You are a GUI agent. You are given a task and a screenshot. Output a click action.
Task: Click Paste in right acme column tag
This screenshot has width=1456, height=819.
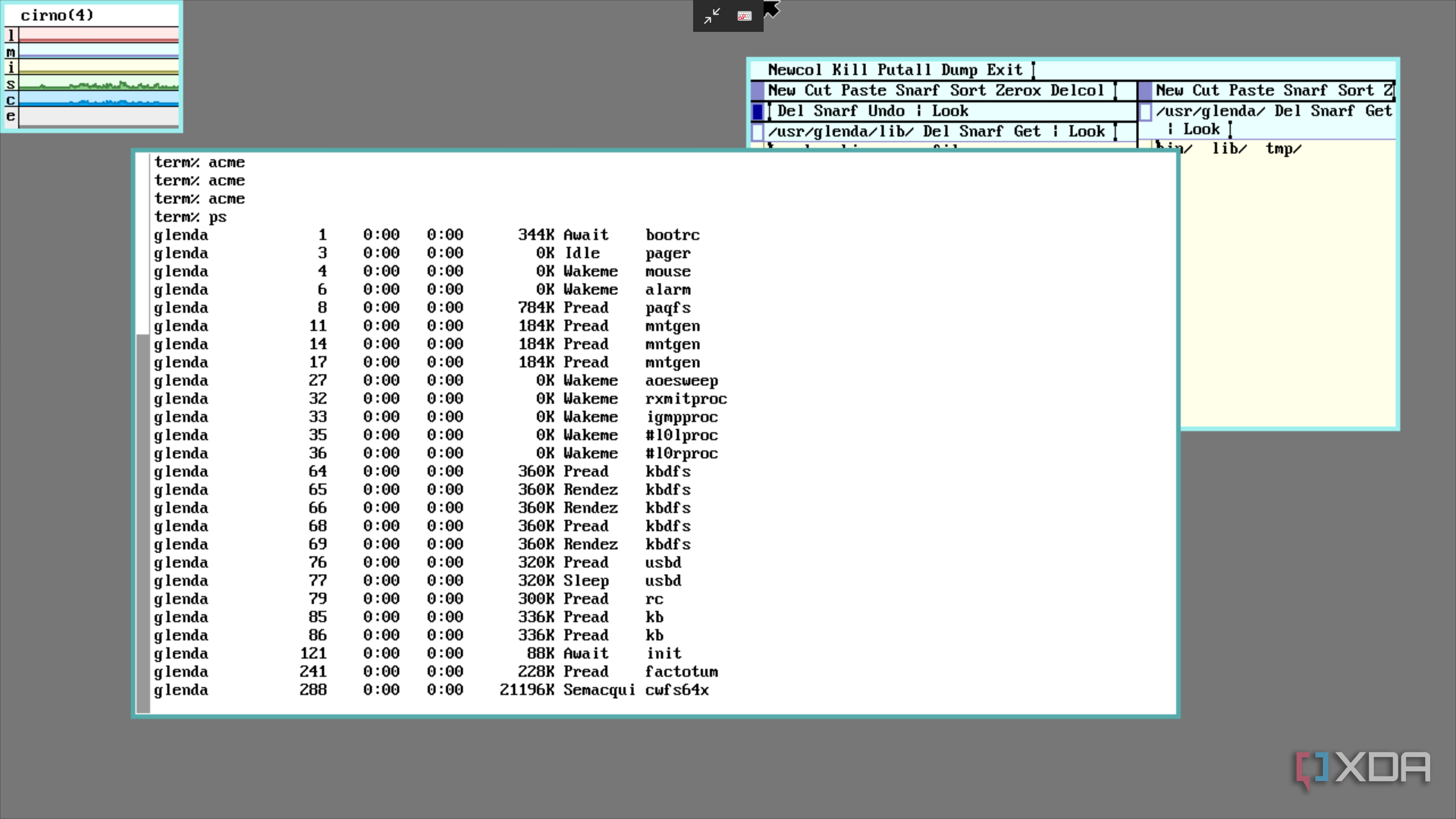(x=1251, y=90)
